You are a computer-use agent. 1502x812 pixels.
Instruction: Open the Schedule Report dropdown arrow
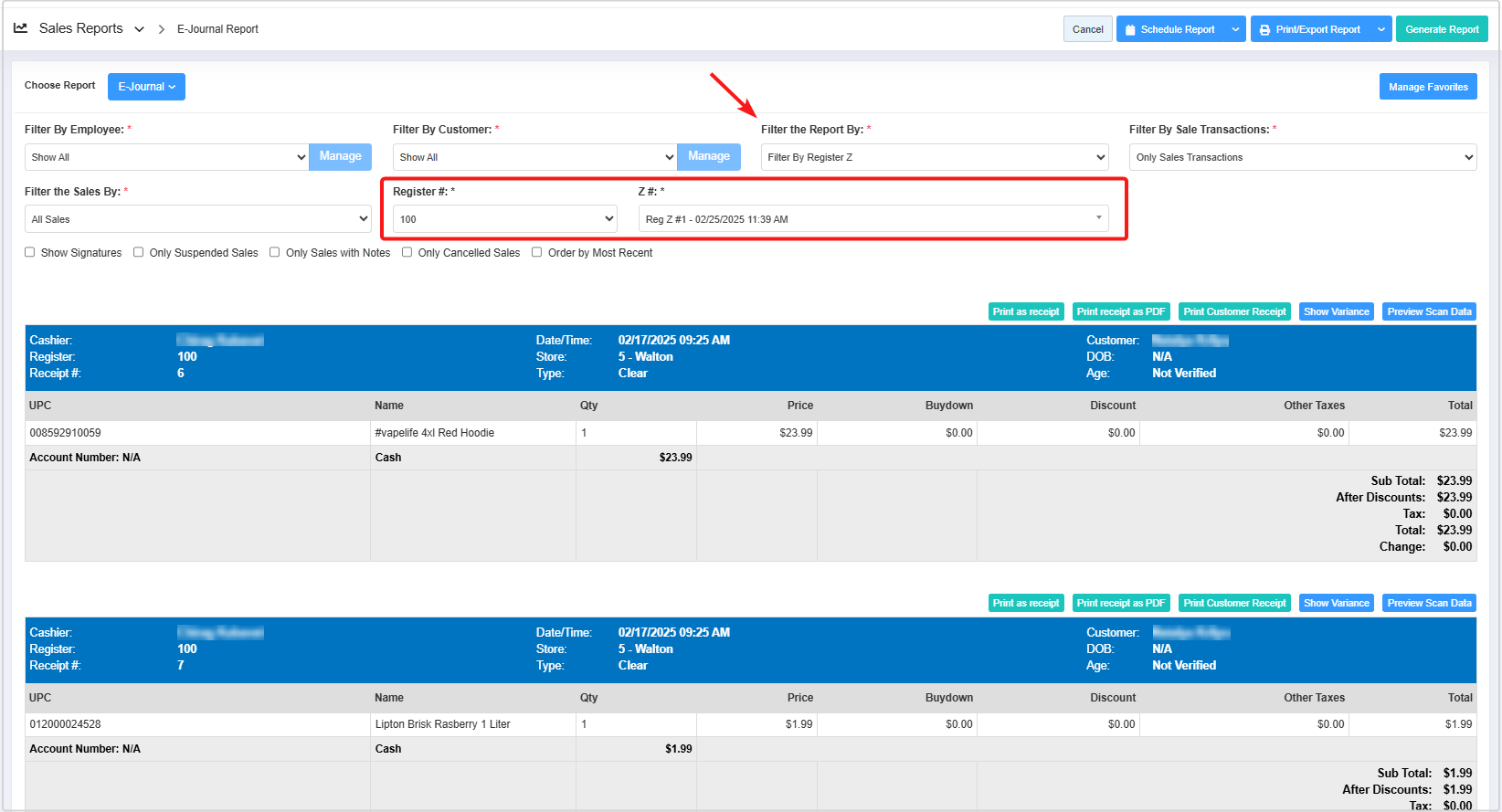pyautogui.click(x=1235, y=29)
